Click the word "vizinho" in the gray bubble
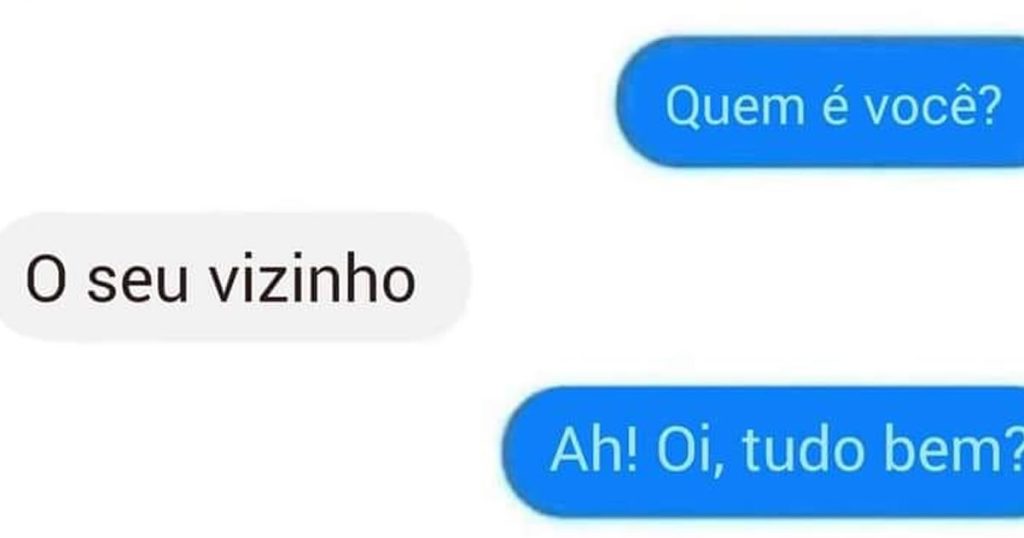The width and height of the screenshot is (1024, 538). point(312,279)
